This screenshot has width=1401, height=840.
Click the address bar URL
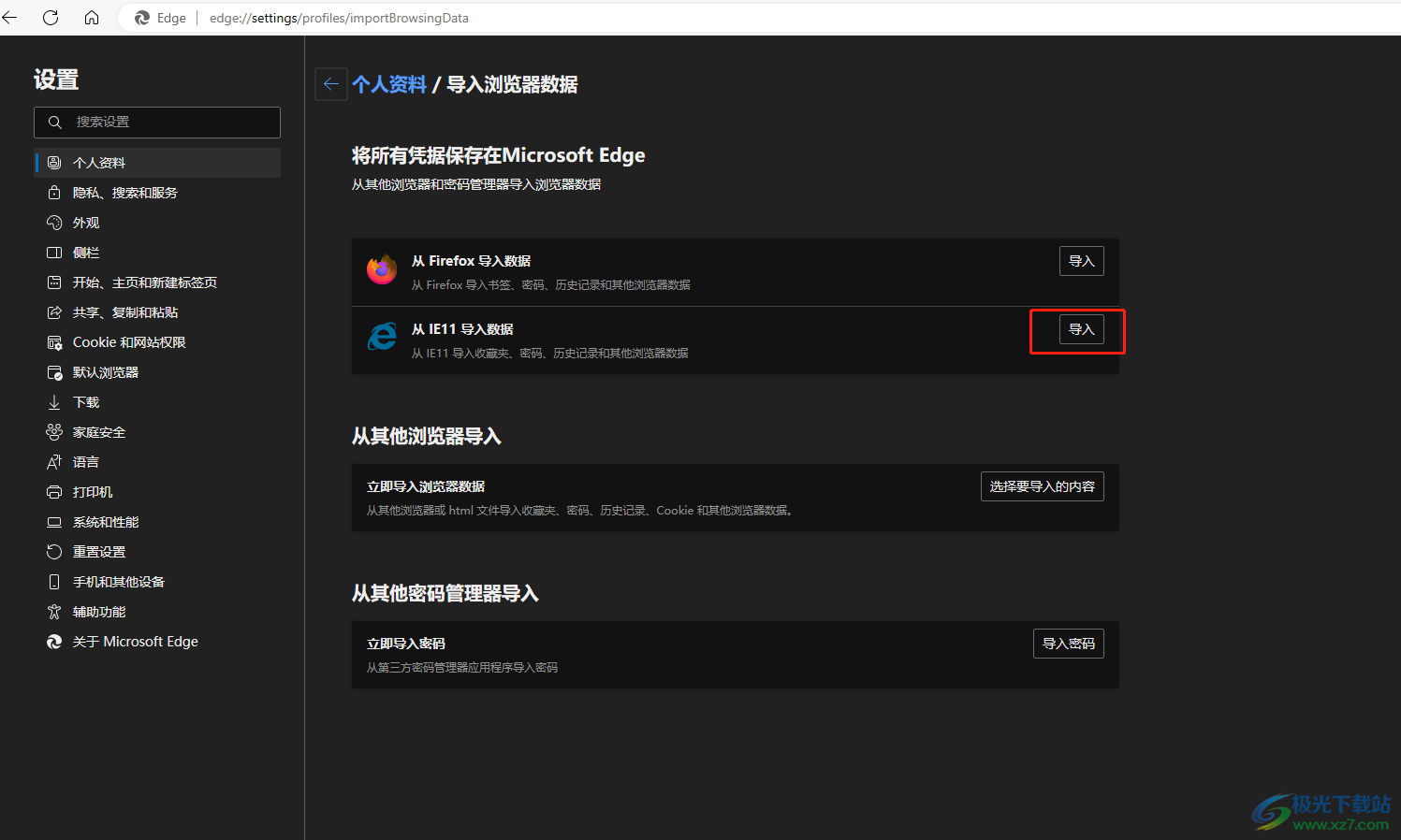(x=339, y=18)
